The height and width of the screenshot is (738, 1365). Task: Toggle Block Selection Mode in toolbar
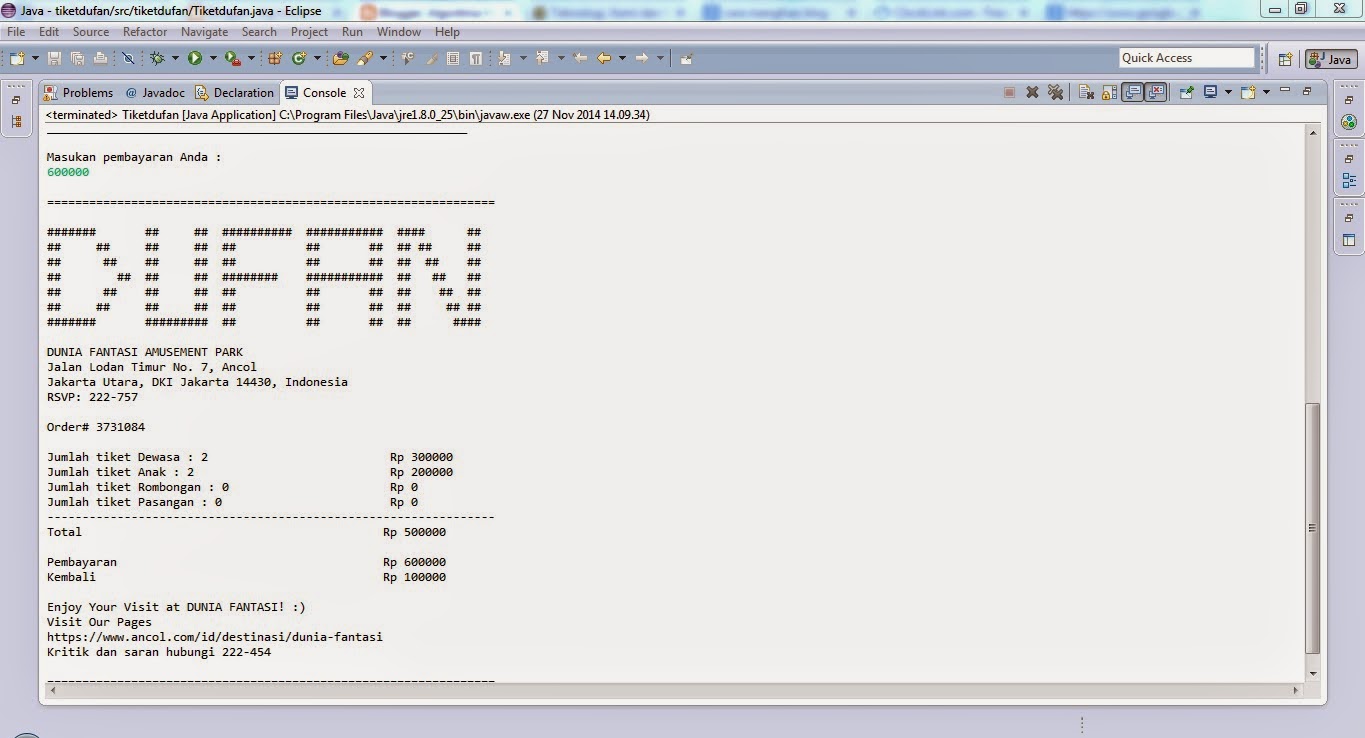(x=453, y=58)
